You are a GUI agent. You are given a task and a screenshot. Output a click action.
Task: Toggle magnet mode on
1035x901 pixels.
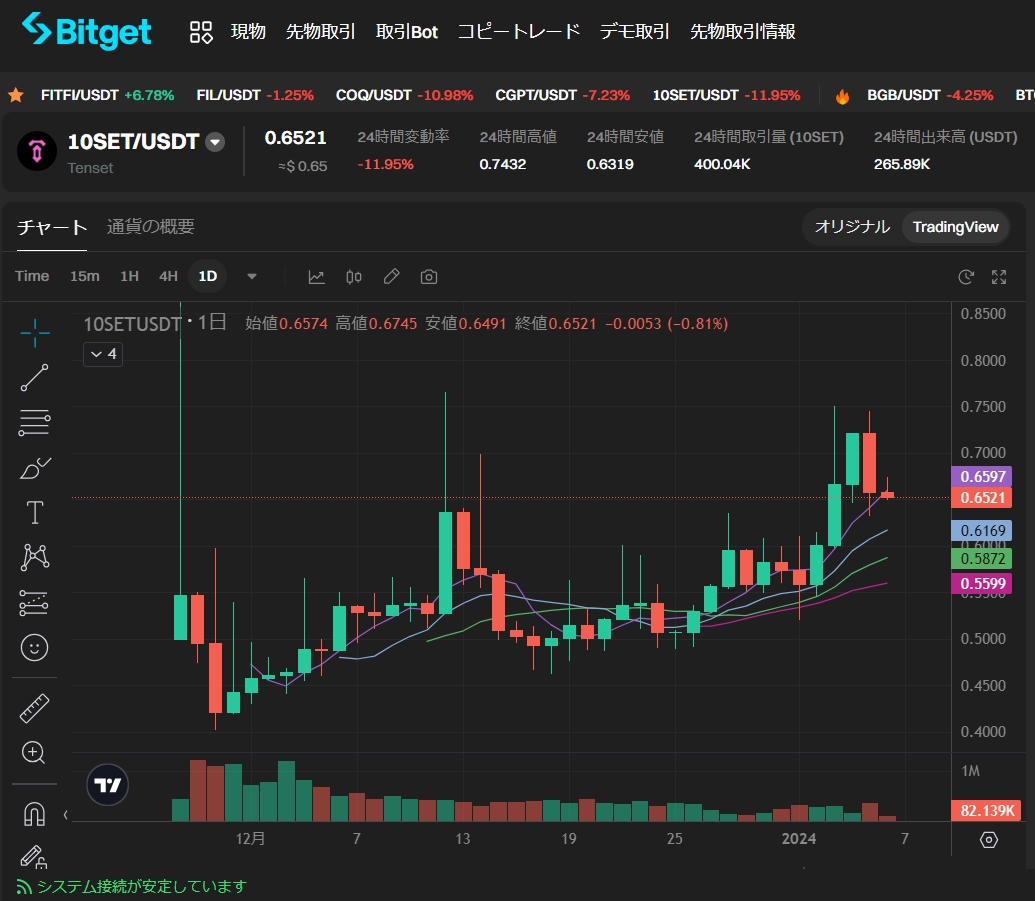(34, 814)
